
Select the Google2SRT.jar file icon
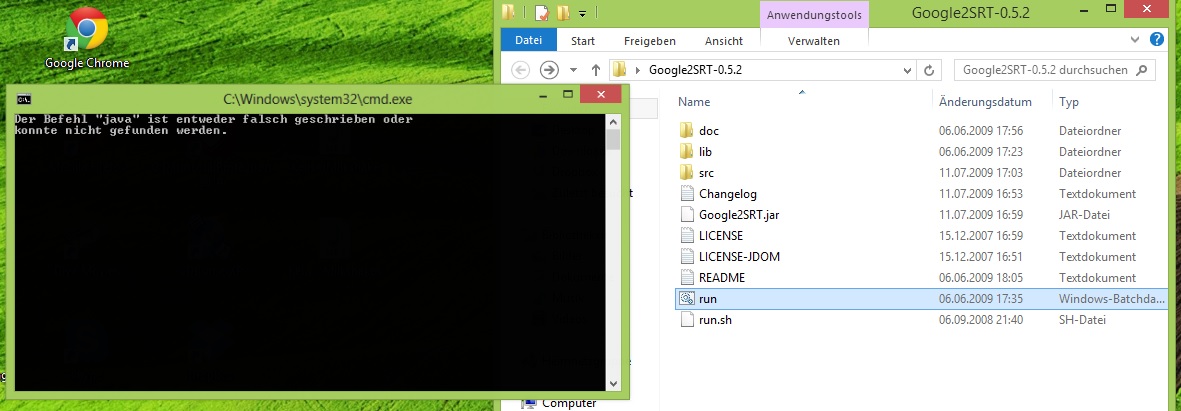pos(686,215)
